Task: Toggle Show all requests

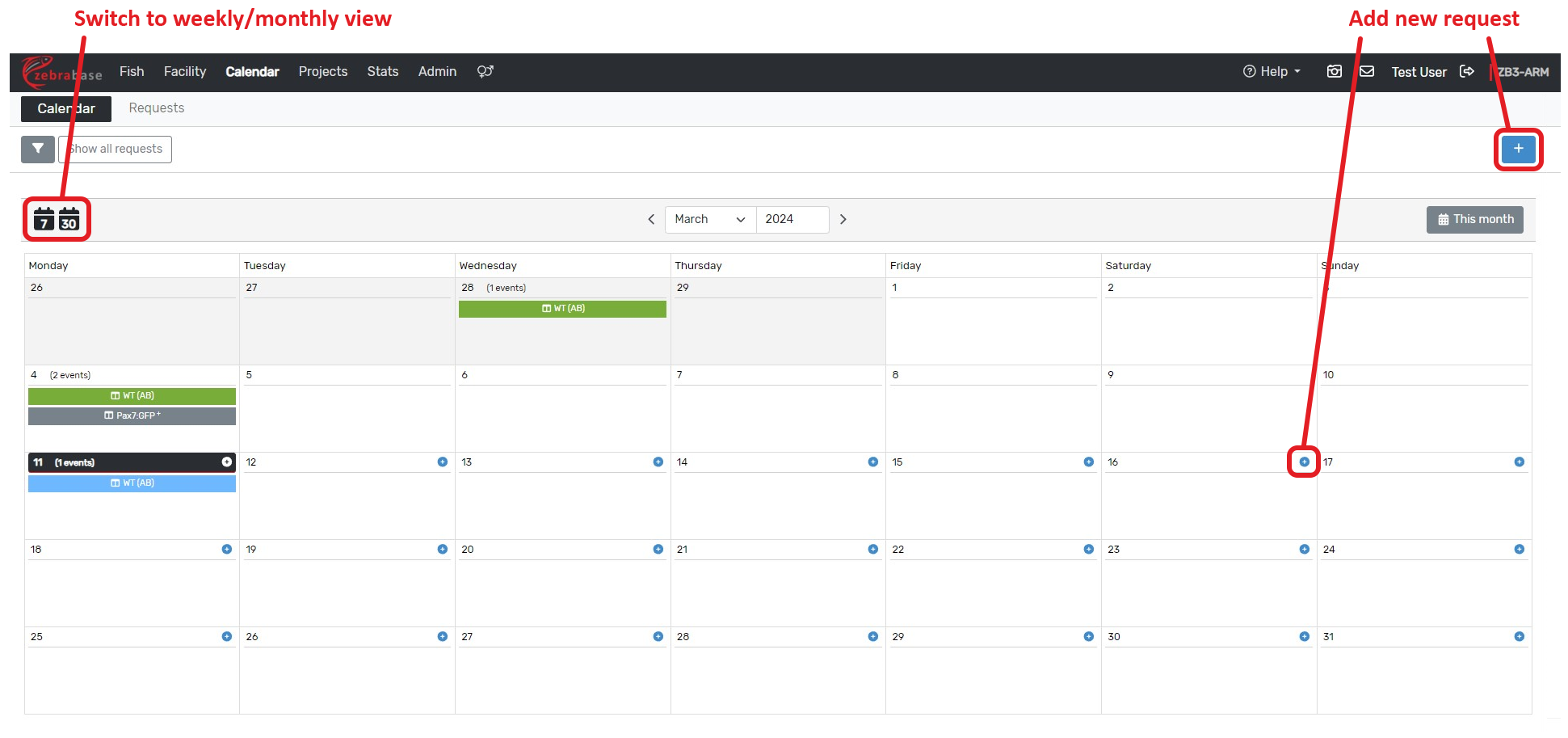Action: [115, 149]
